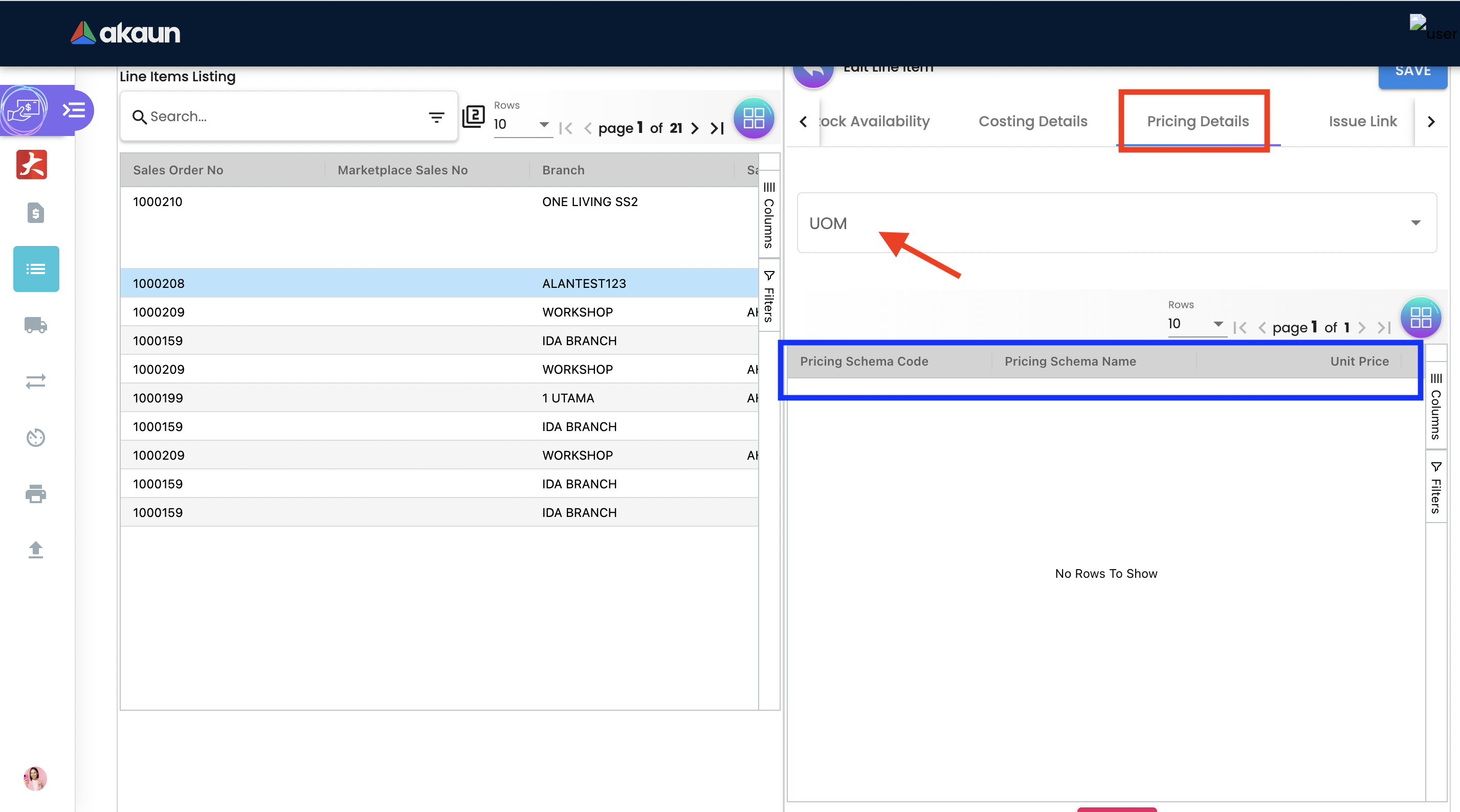Open the Issue Link tab
This screenshot has height=812, width=1460.
pos(1362,121)
